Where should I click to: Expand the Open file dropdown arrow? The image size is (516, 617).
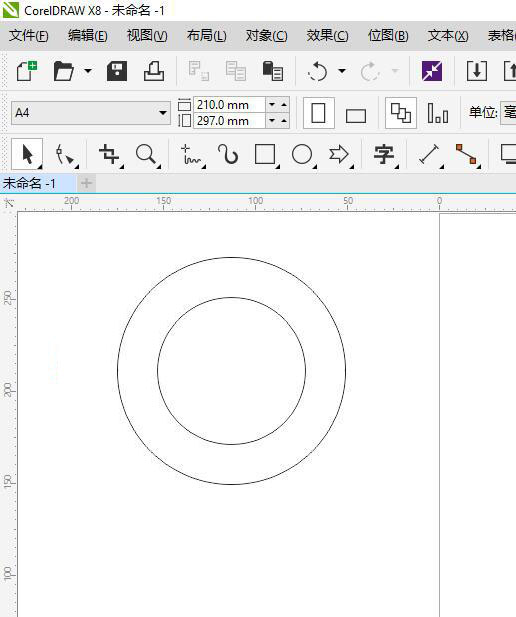88,71
